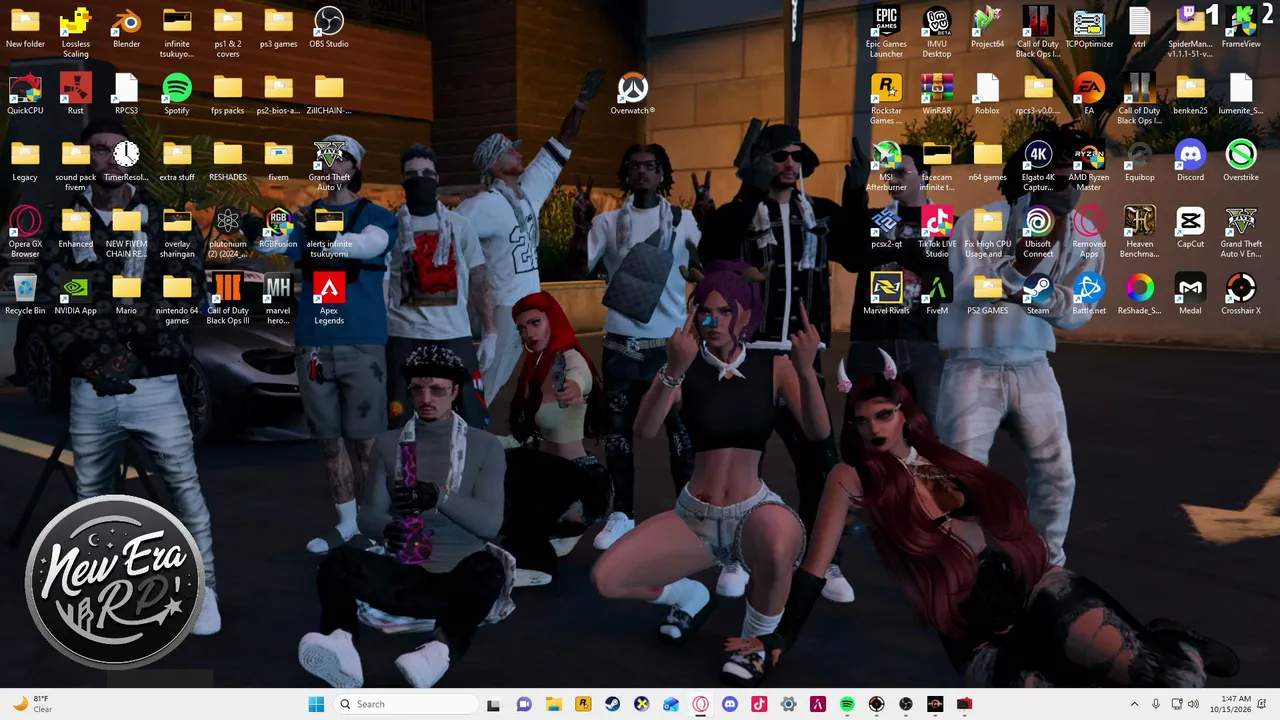
Task: Open the Recycle Bin
Action: point(25,294)
